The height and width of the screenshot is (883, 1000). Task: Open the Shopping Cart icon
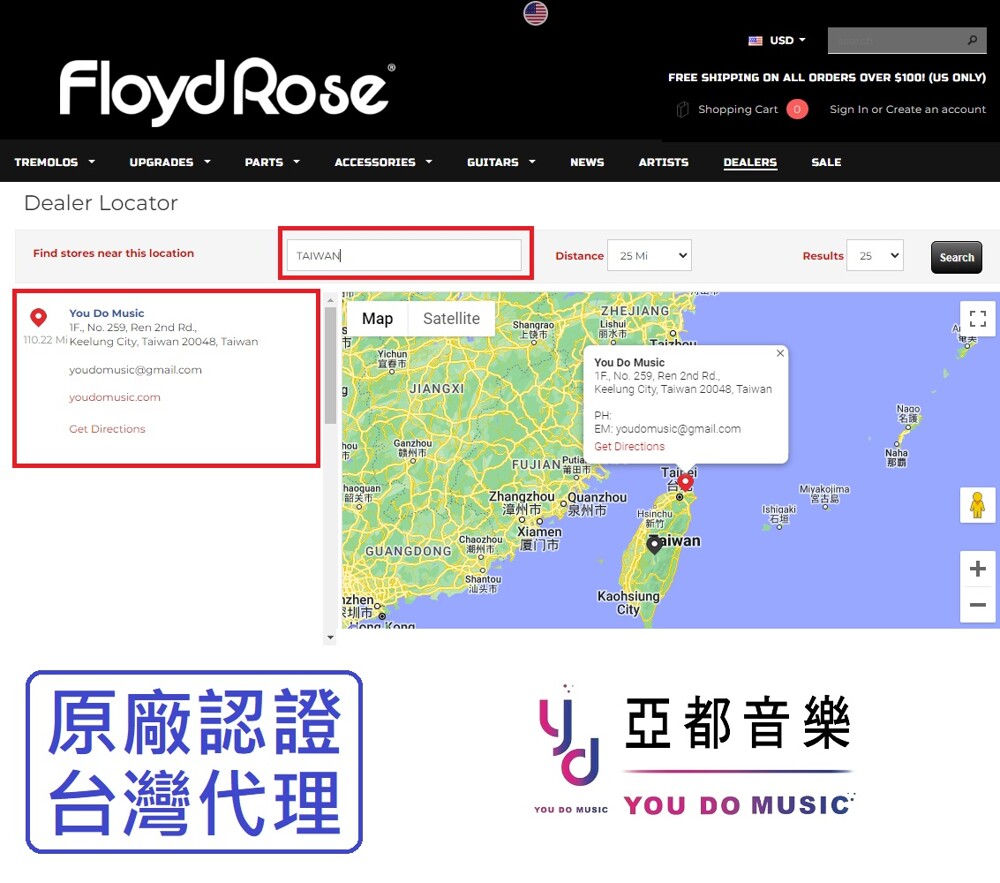pos(683,110)
